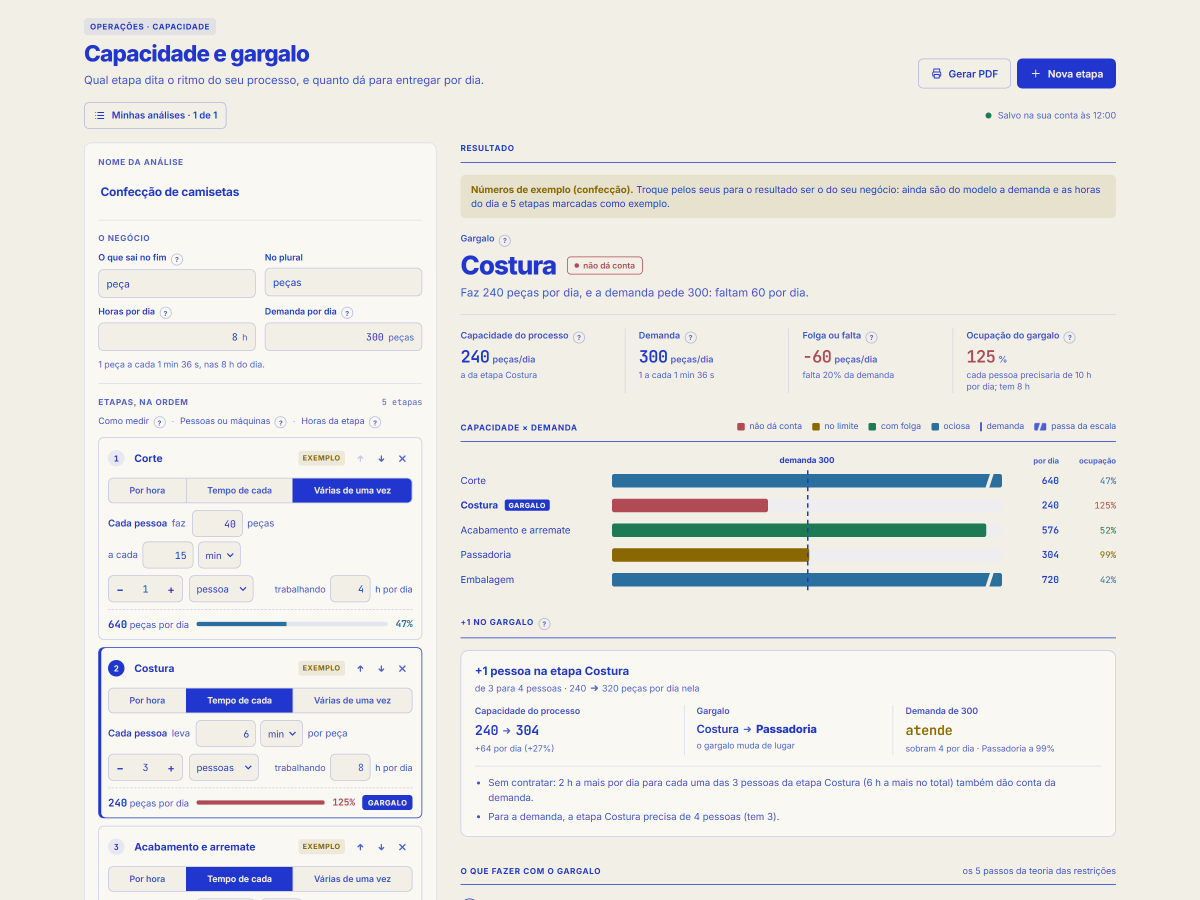This screenshot has width=1200, height=900.
Task: Select Várias de uma vez for Acabamento
Action: pos(352,879)
